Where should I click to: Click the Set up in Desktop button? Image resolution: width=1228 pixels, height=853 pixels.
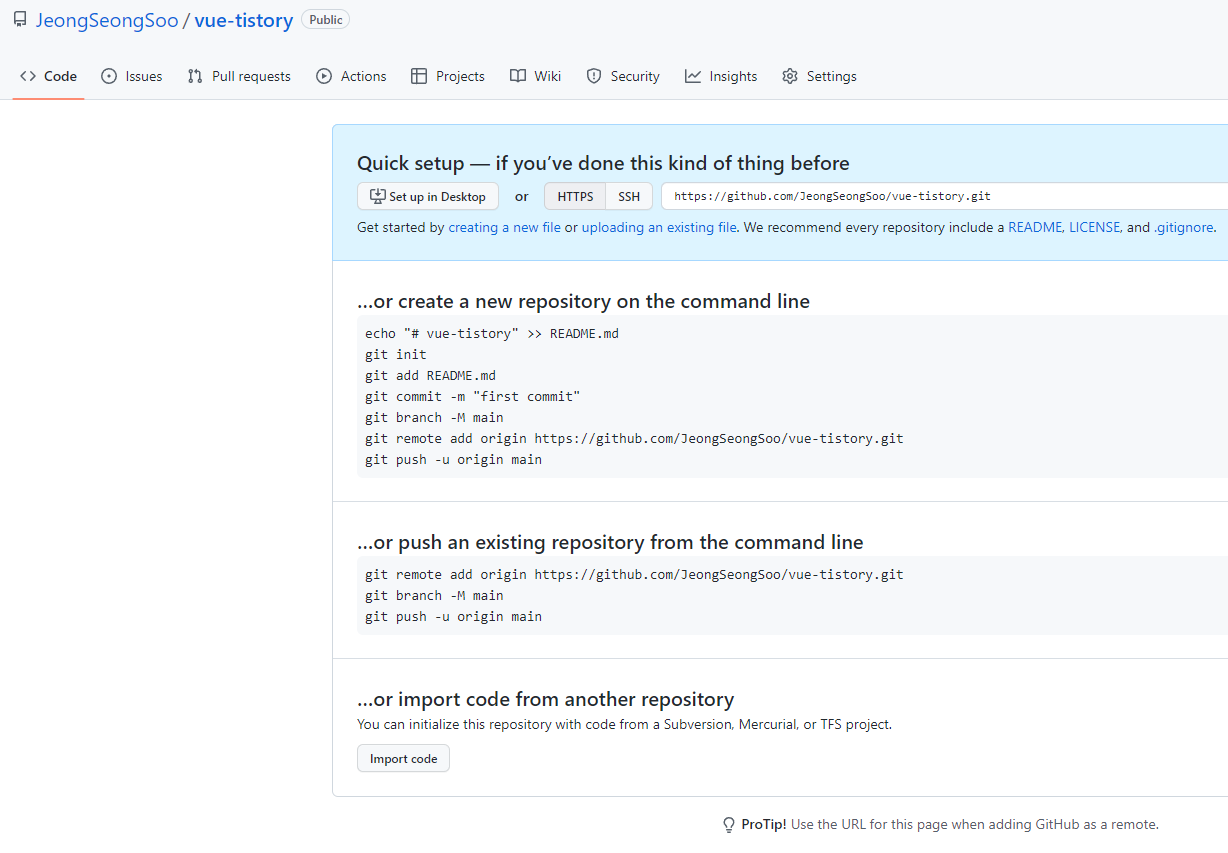[x=428, y=196]
